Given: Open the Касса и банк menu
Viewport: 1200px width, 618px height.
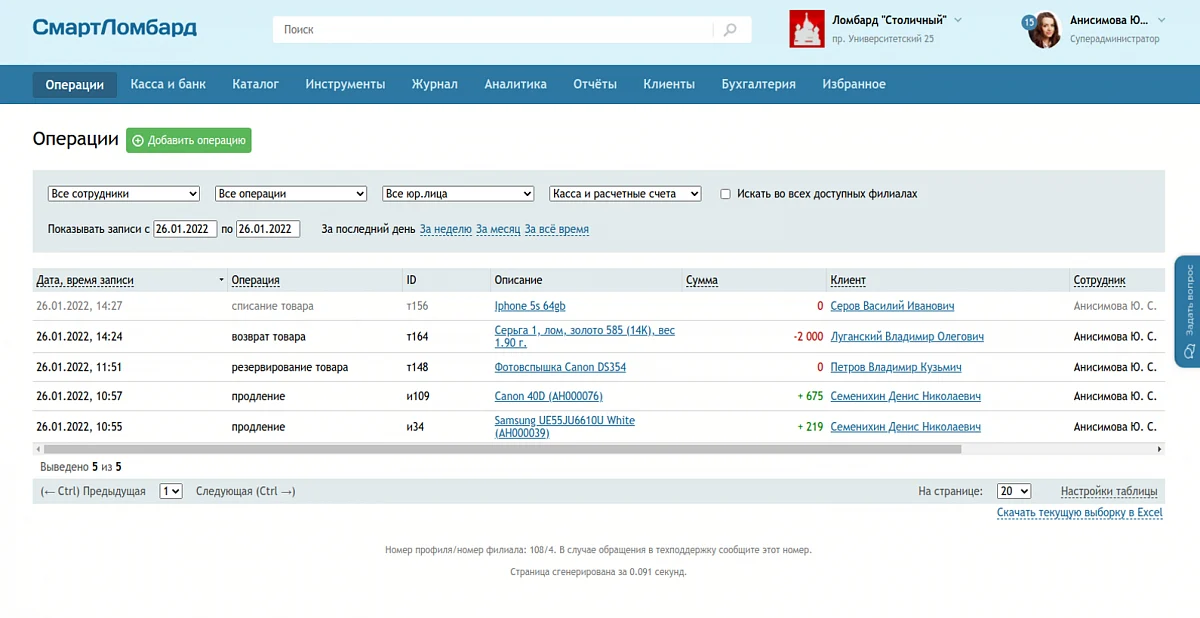Looking at the screenshot, I should (168, 85).
